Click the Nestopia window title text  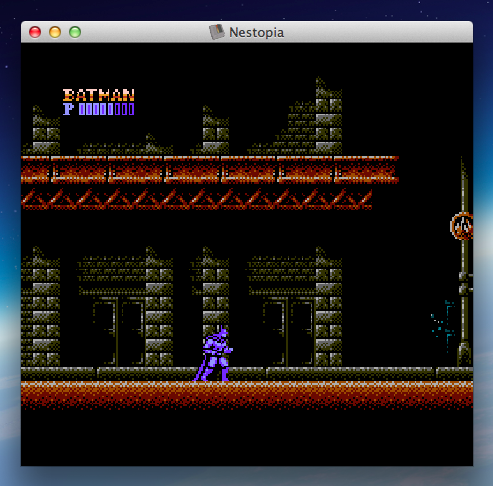[x=256, y=33]
